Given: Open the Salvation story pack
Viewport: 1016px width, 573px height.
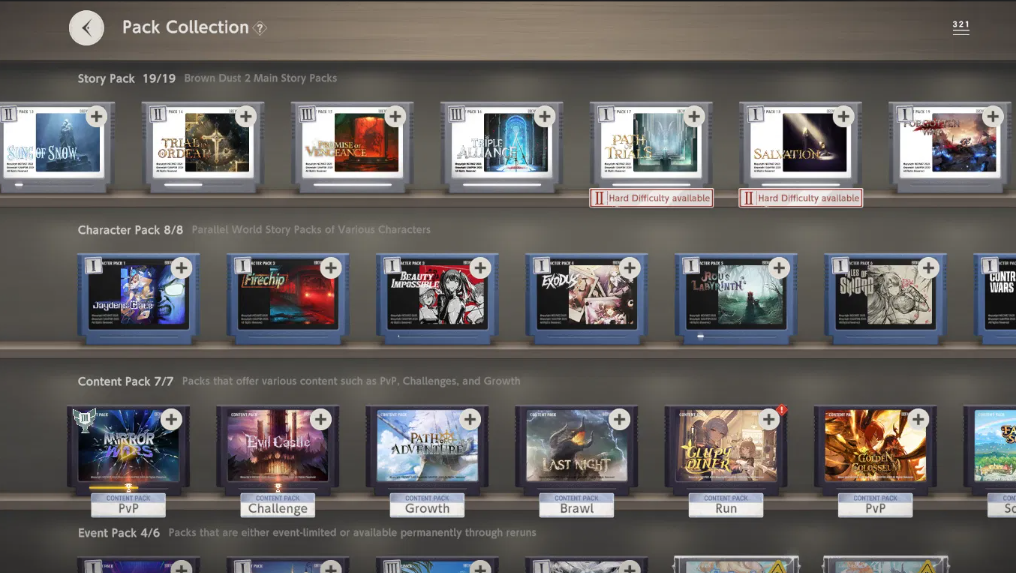Looking at the screenshot, I should [800, 147].
